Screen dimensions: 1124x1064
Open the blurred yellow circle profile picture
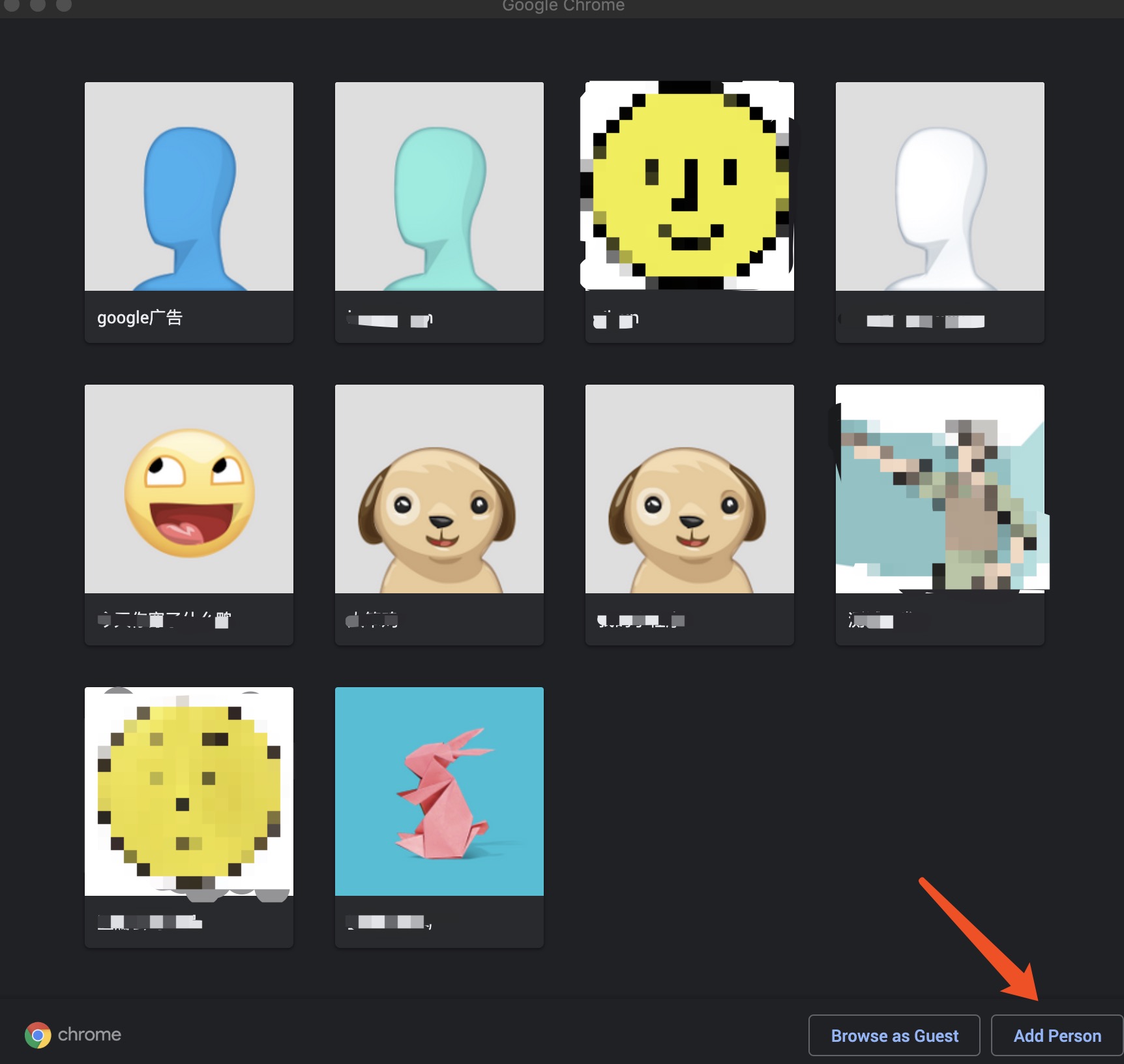pyautogui.click(x=189, y=791)
